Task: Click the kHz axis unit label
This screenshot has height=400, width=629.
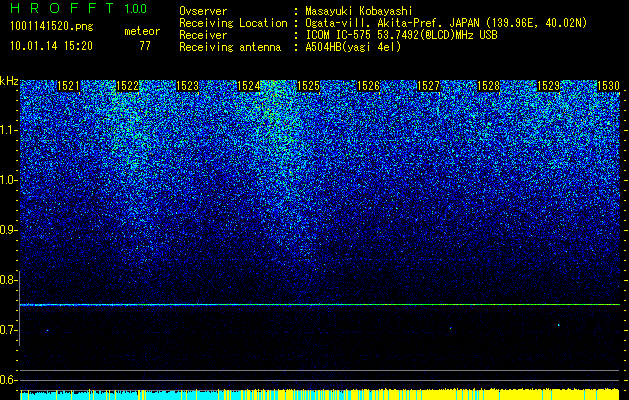Action: [x=9, y=81]
